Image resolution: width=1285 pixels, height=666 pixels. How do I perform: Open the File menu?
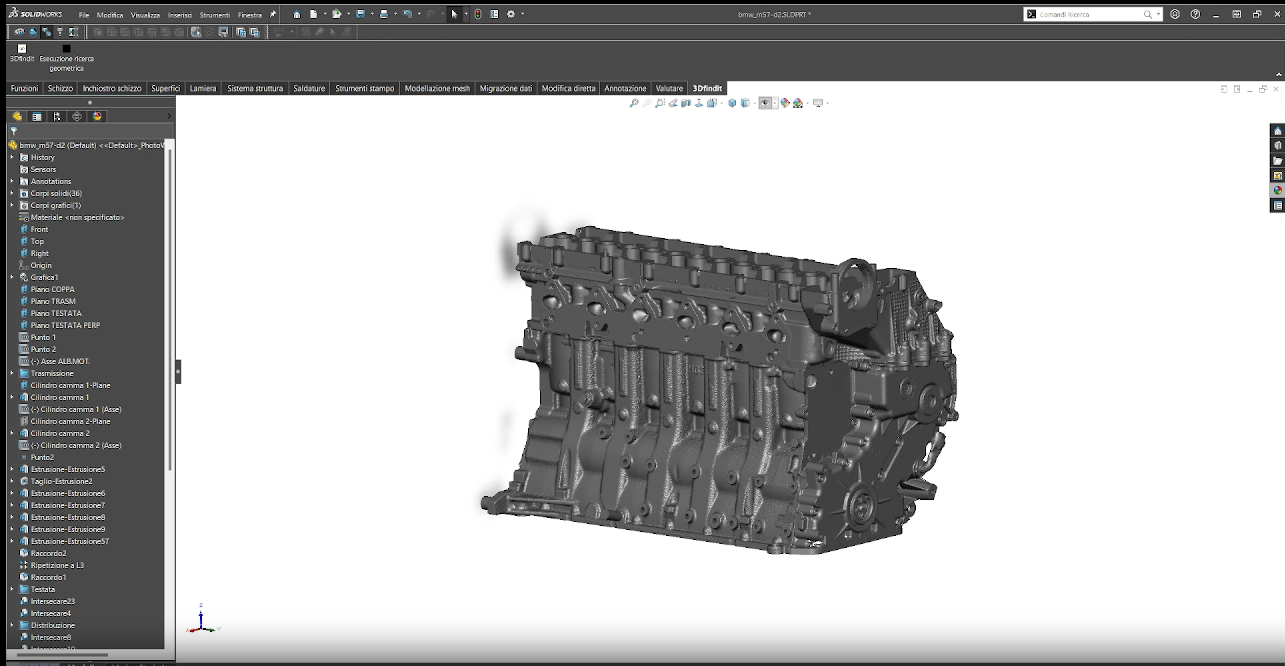tap(84, 15)
